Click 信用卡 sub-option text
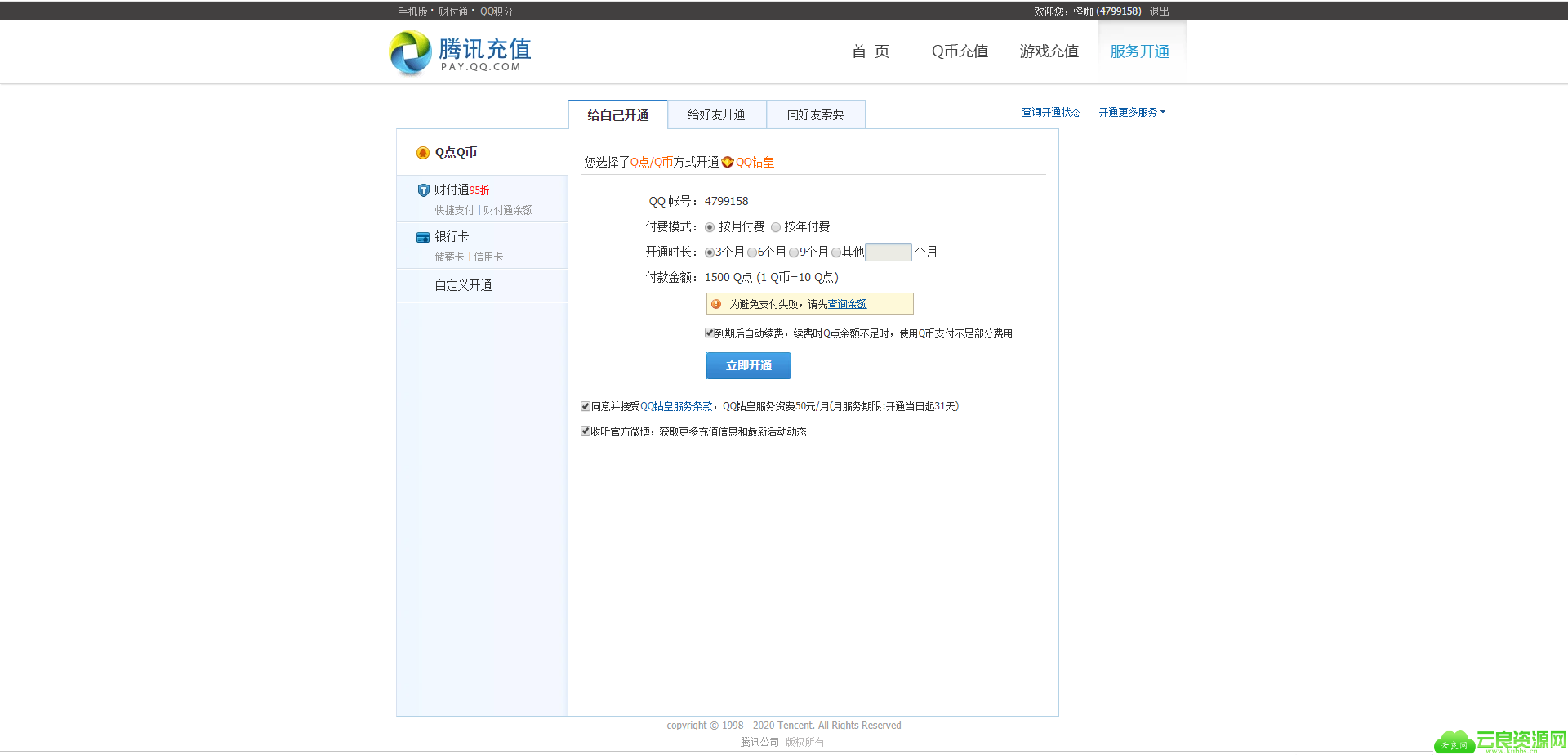 click(x=488, y=257)
